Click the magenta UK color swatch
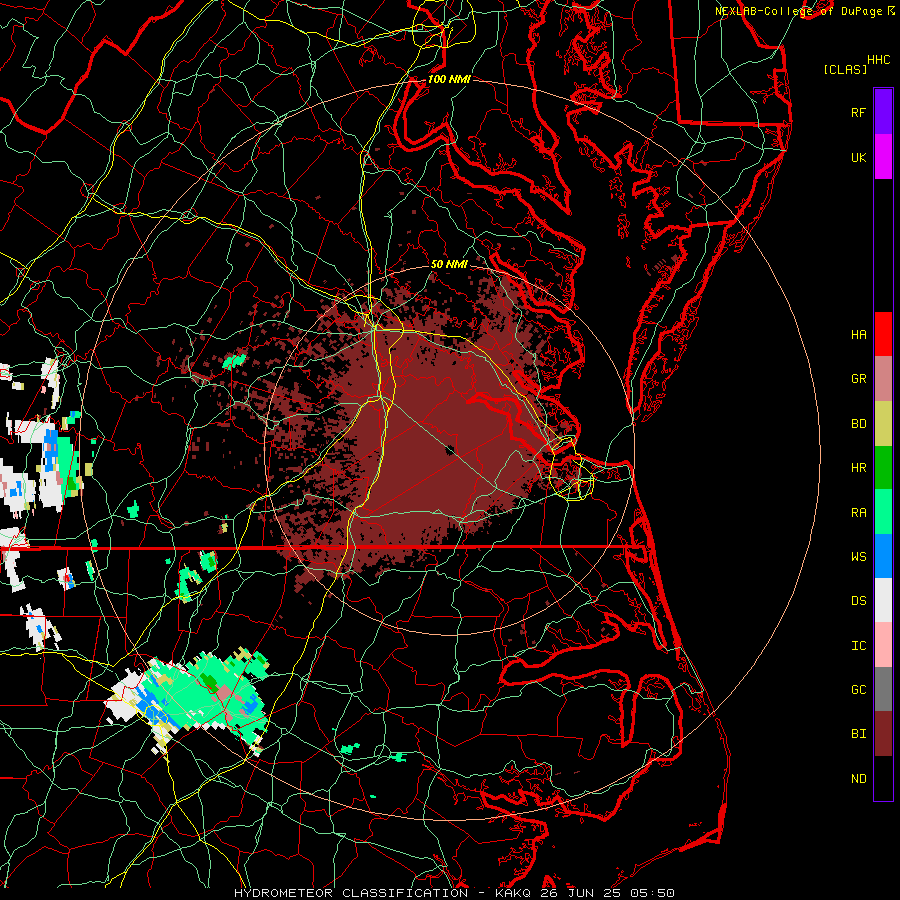 pyautogui.click(x=883, y=157)
